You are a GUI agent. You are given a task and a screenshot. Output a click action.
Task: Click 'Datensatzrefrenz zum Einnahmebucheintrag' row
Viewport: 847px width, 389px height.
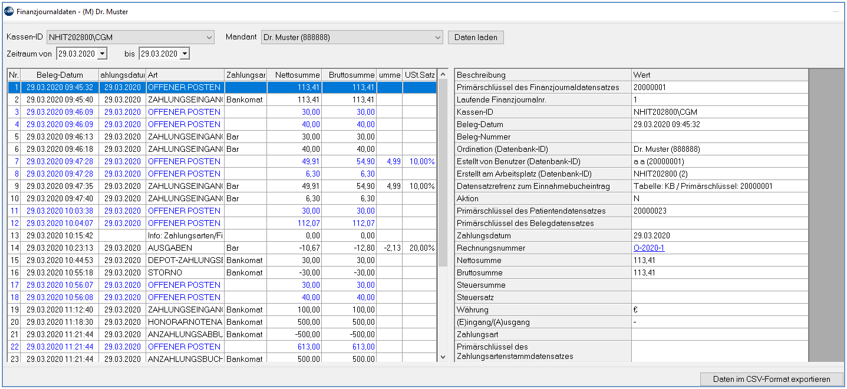631,186
